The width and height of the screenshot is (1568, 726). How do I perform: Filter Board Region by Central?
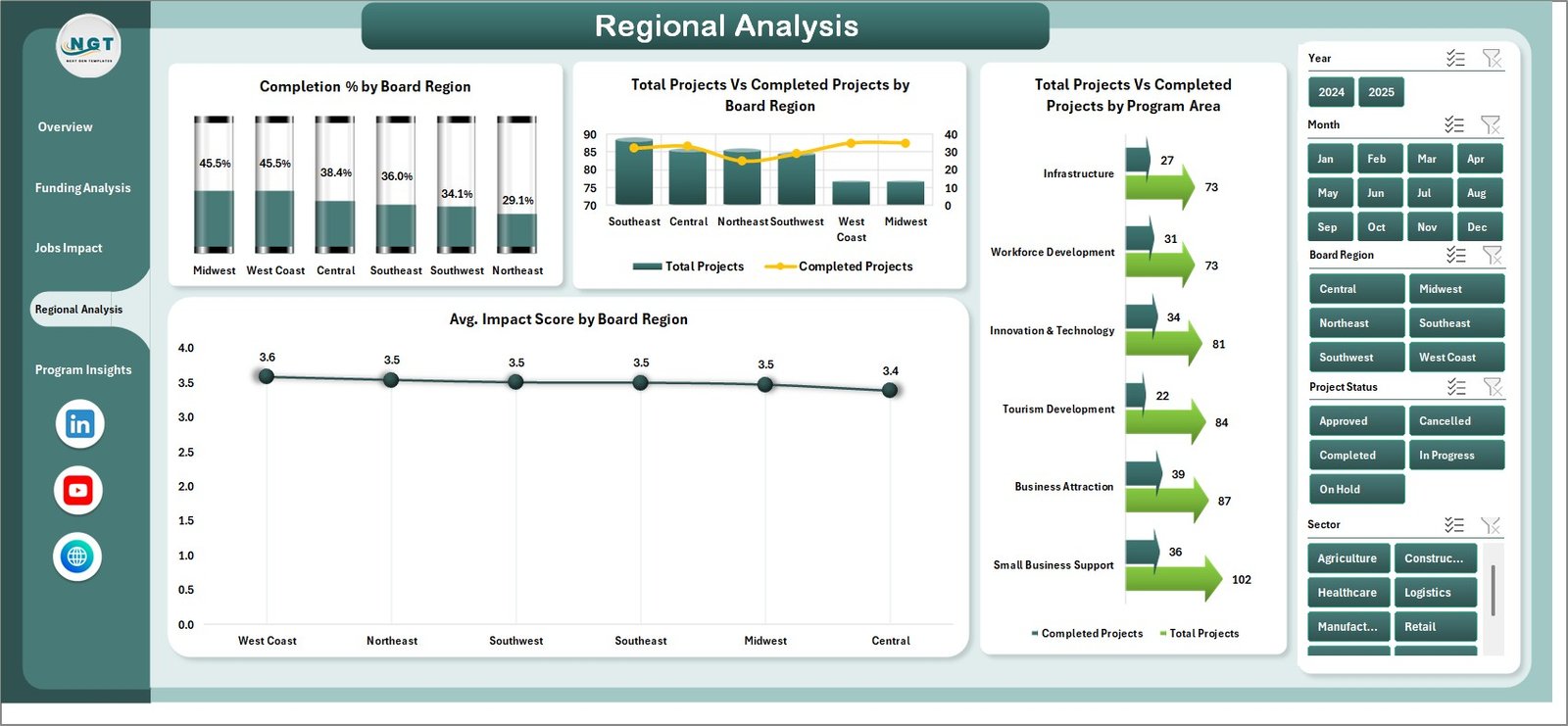pyautogui.click(x=1357, y=289)
